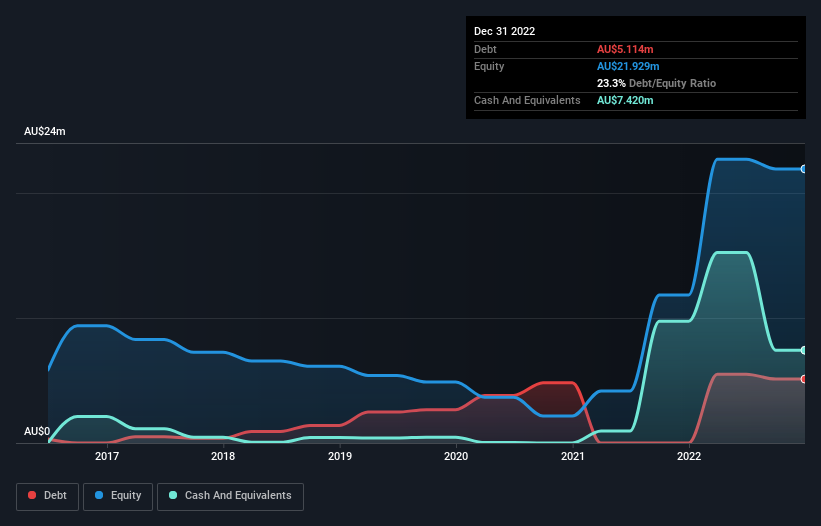821x526 pixels.
Task: Click the Dec 31 2022 tooltip date
Action: [504, 31]
